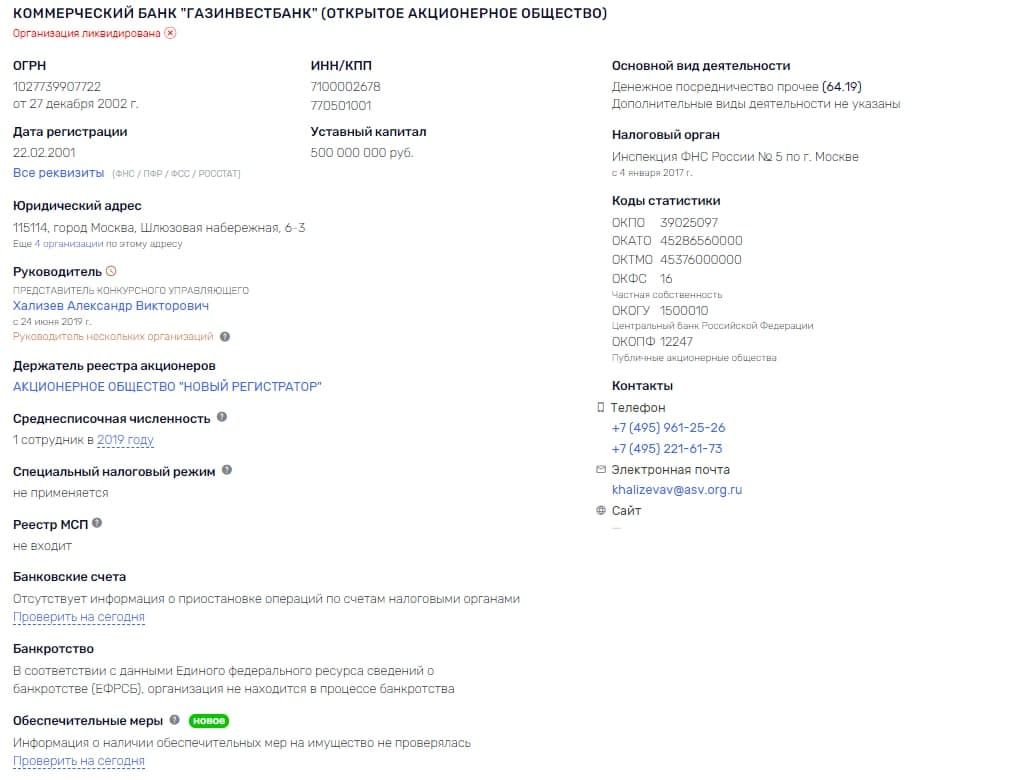Open АКЦИОНЕРНОЕ ОБЩЕСТВО "НОВЫЙ РЕГИСТРАТОР" link
This screenshot has width=1019, height=780.
[x=167, y=387]
